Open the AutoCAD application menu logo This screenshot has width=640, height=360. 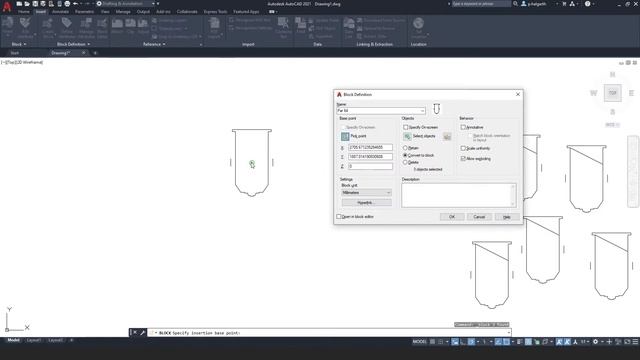pos(7,7)
